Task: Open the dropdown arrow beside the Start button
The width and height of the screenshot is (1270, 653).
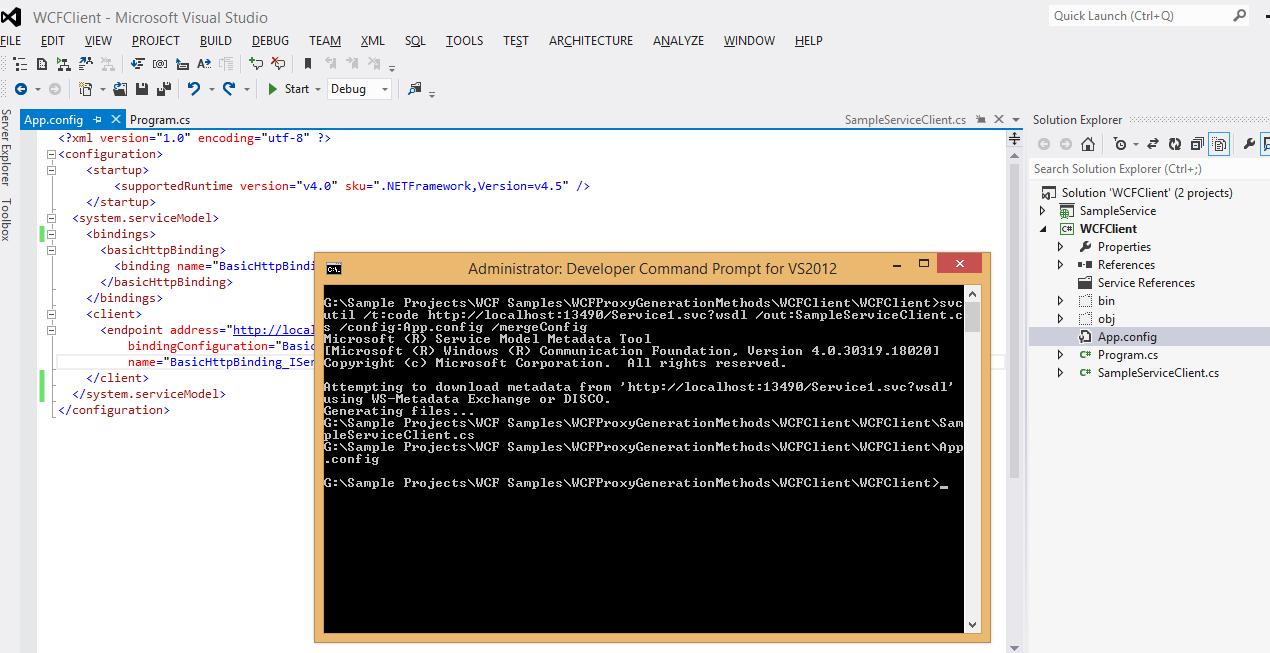Action: click(318, 89)
